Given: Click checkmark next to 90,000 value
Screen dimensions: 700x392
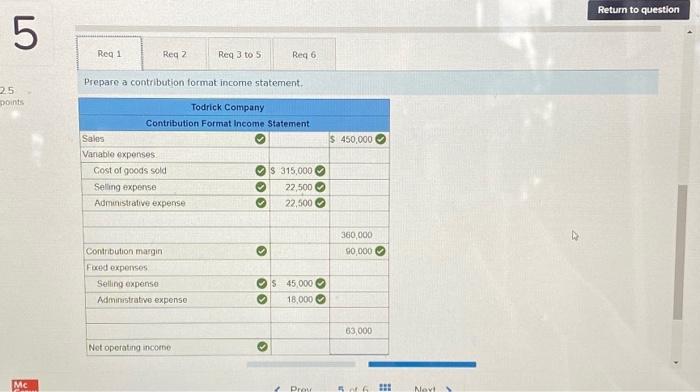Looking at the screenshot, I should pos(380,251).
